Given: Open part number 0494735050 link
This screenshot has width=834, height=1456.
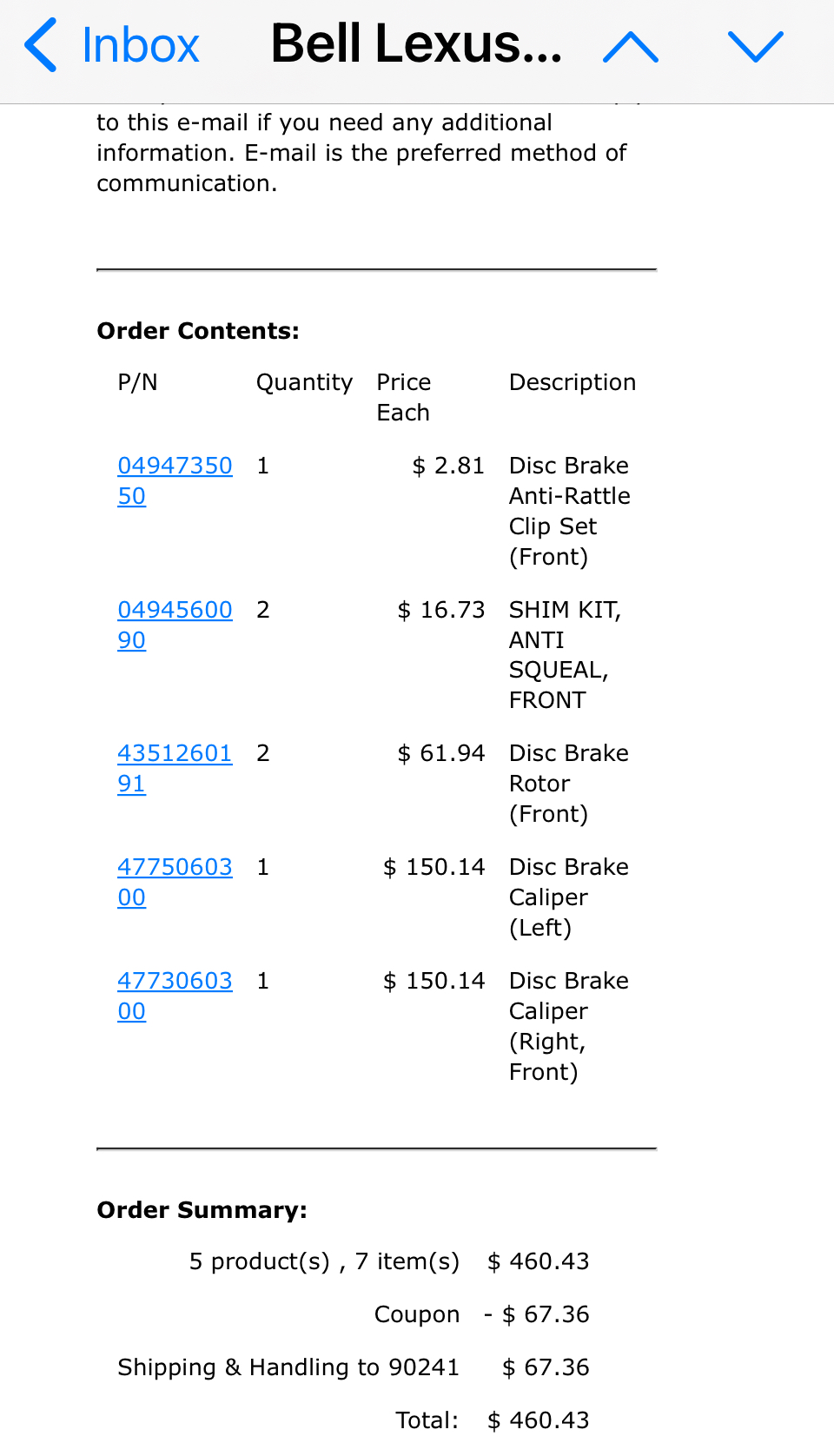Looking at the screenshot, I should pyautogui.click(x=174, y=467).
